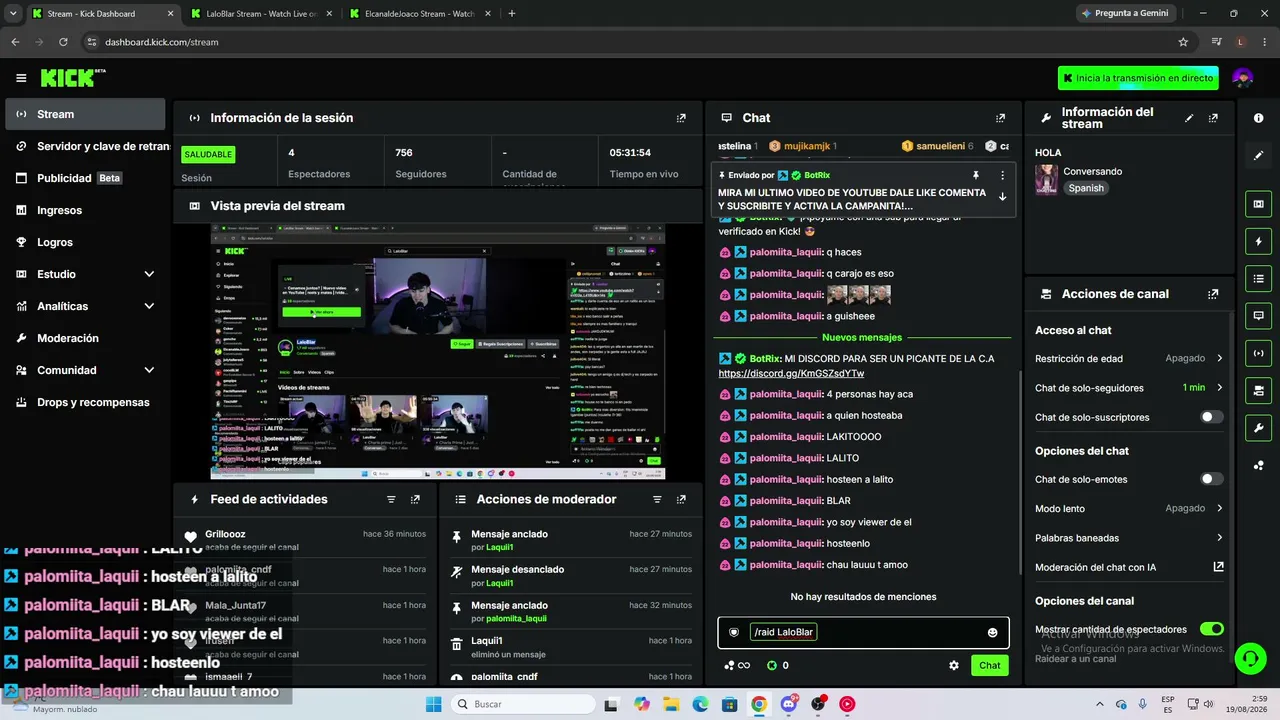
Task: Toggle Chat de solo-suscriptores switch
Action: pyautogui.click(x=1211, y=417)
